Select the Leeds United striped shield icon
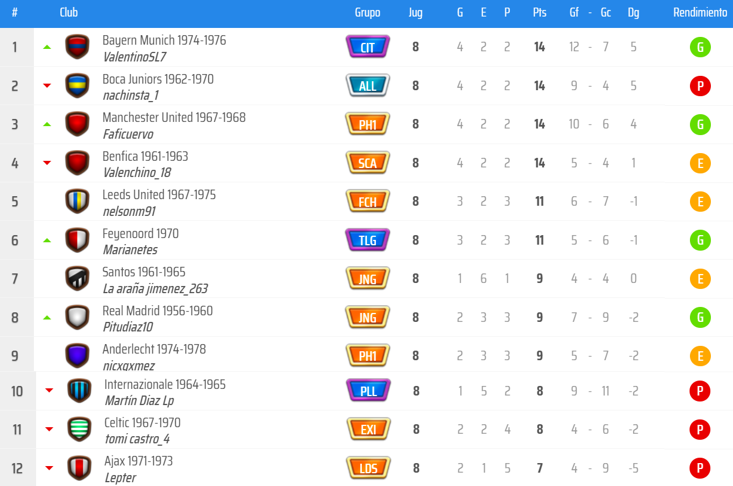Viewport: 733px width, 486px height. pos(77,201)
